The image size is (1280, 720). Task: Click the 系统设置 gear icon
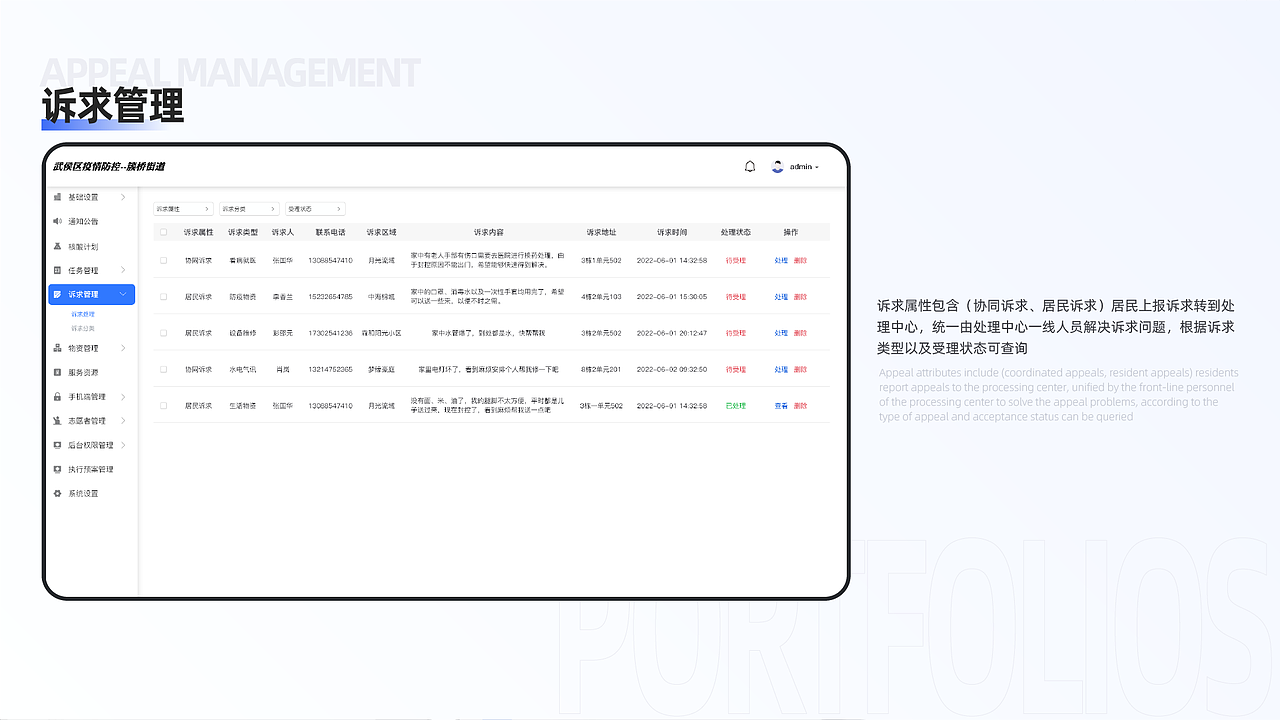(x=58, y=494)
